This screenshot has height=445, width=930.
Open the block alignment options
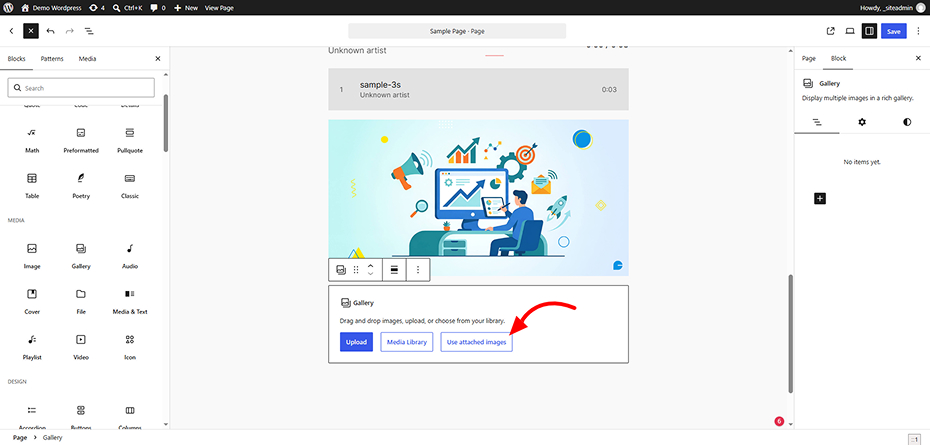point(394,269)
